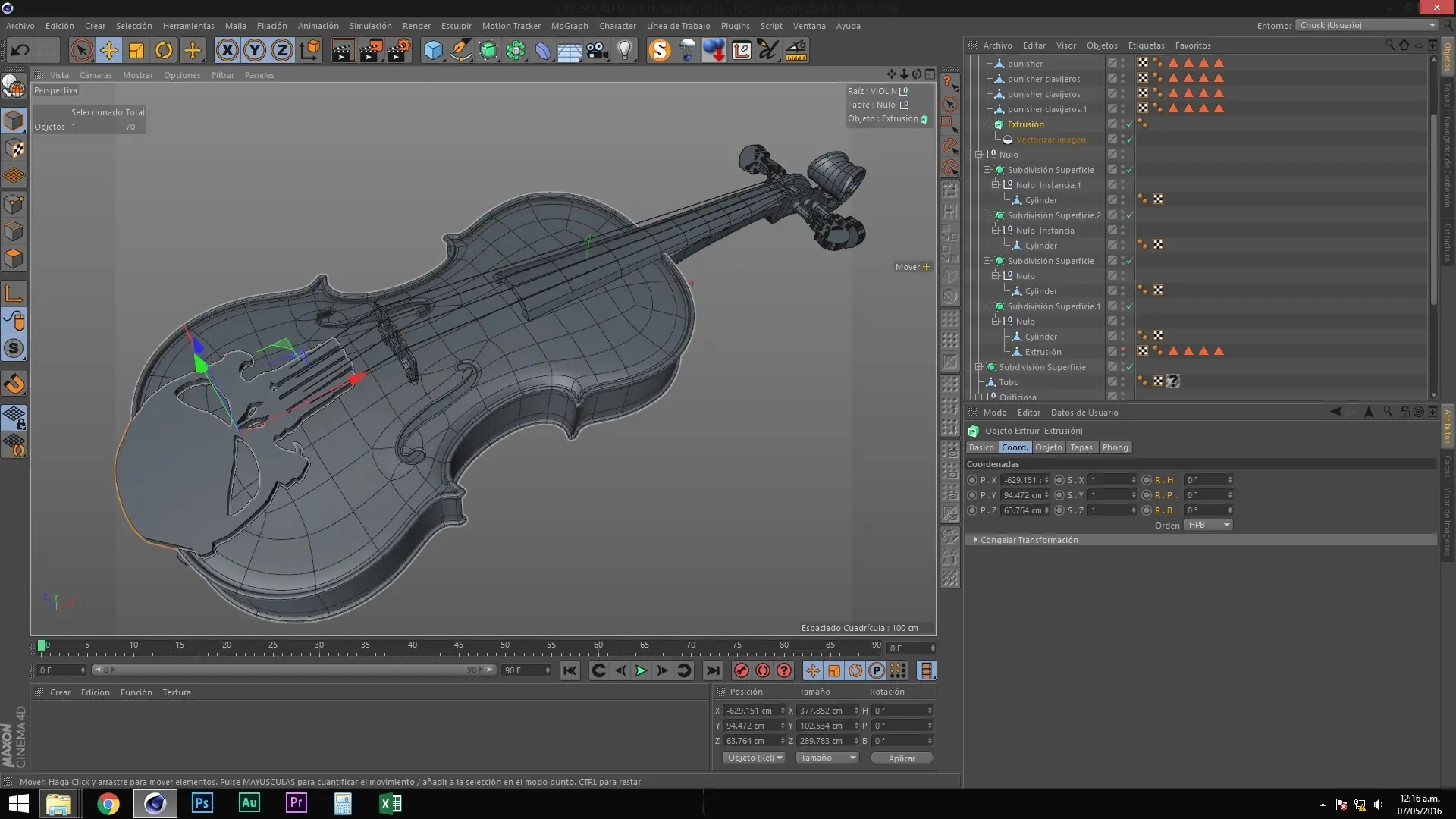Open the MoGraph menu
The width and height of the screenshot is (1456, 819).
[570, 26]
